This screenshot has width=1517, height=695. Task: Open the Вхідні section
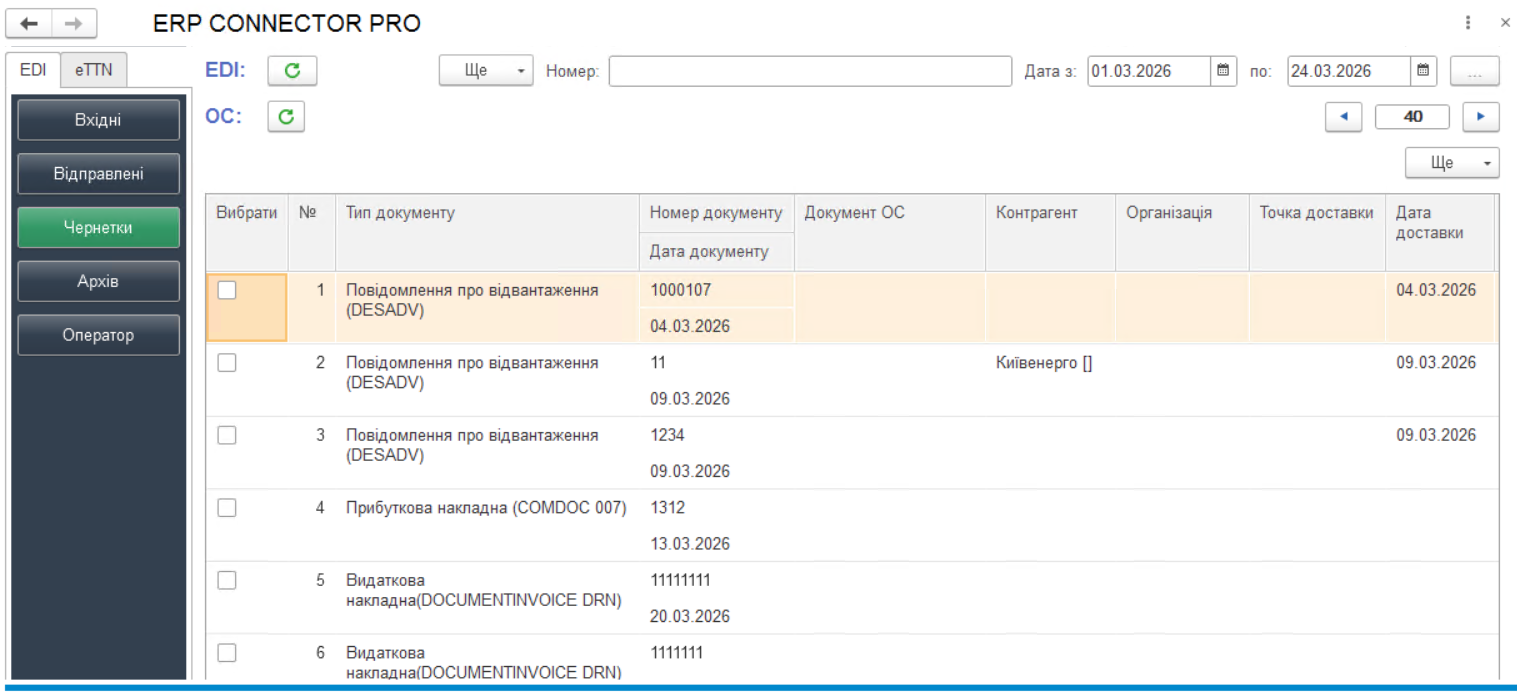(x=98, y=120)
